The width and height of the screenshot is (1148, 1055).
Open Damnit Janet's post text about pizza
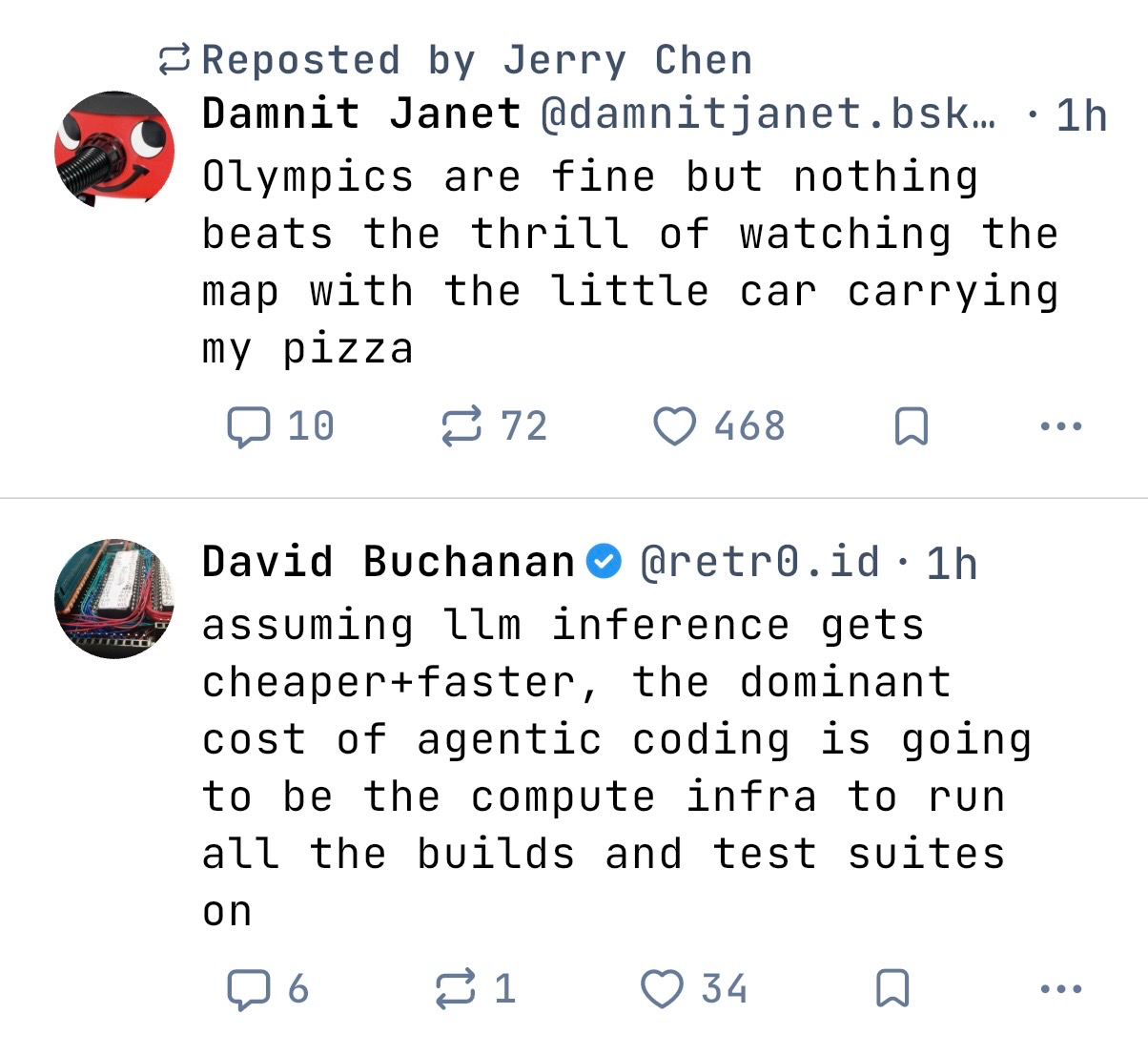tap(629, 262)
